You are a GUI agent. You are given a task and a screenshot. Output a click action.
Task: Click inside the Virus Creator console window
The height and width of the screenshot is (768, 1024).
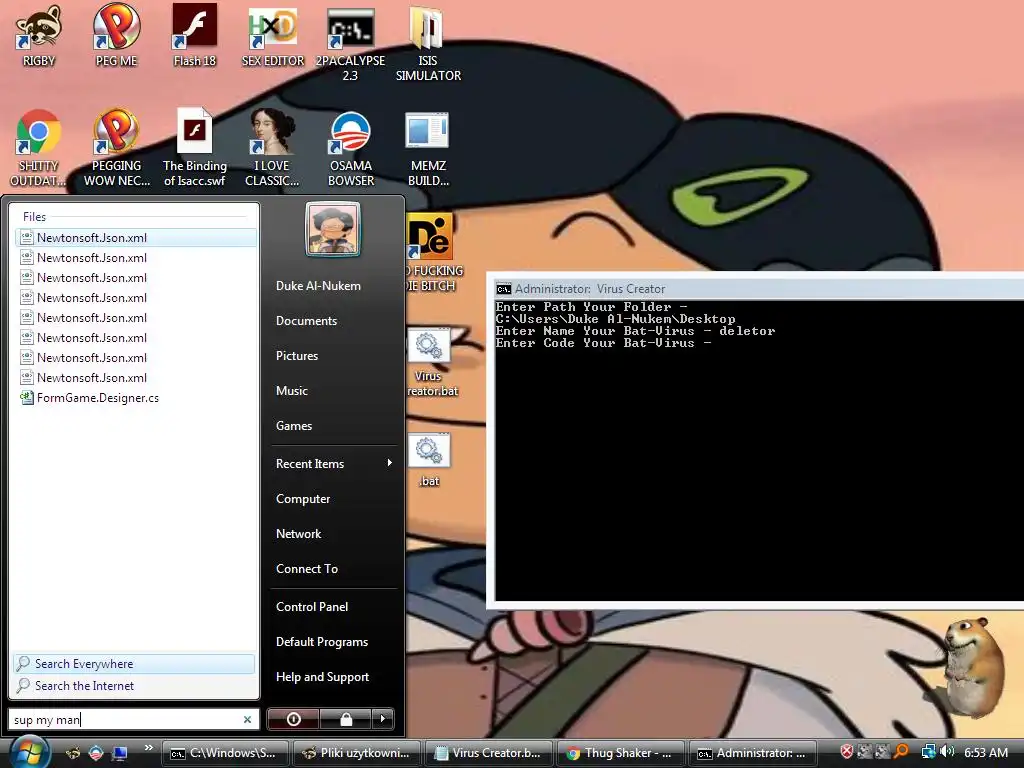click(x=759, y=449)
